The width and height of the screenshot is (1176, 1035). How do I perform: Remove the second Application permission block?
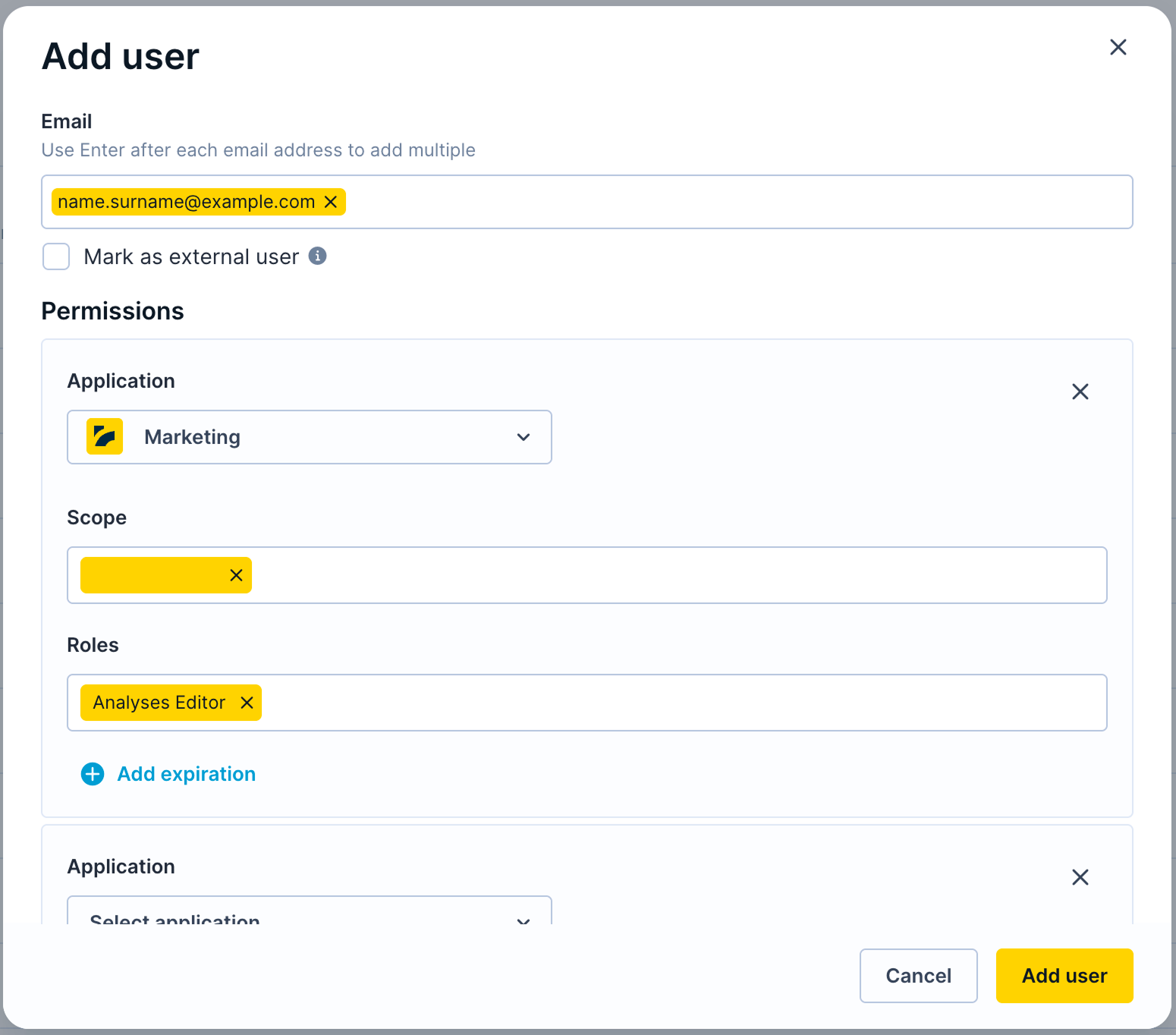click(x=1080, y=877)
